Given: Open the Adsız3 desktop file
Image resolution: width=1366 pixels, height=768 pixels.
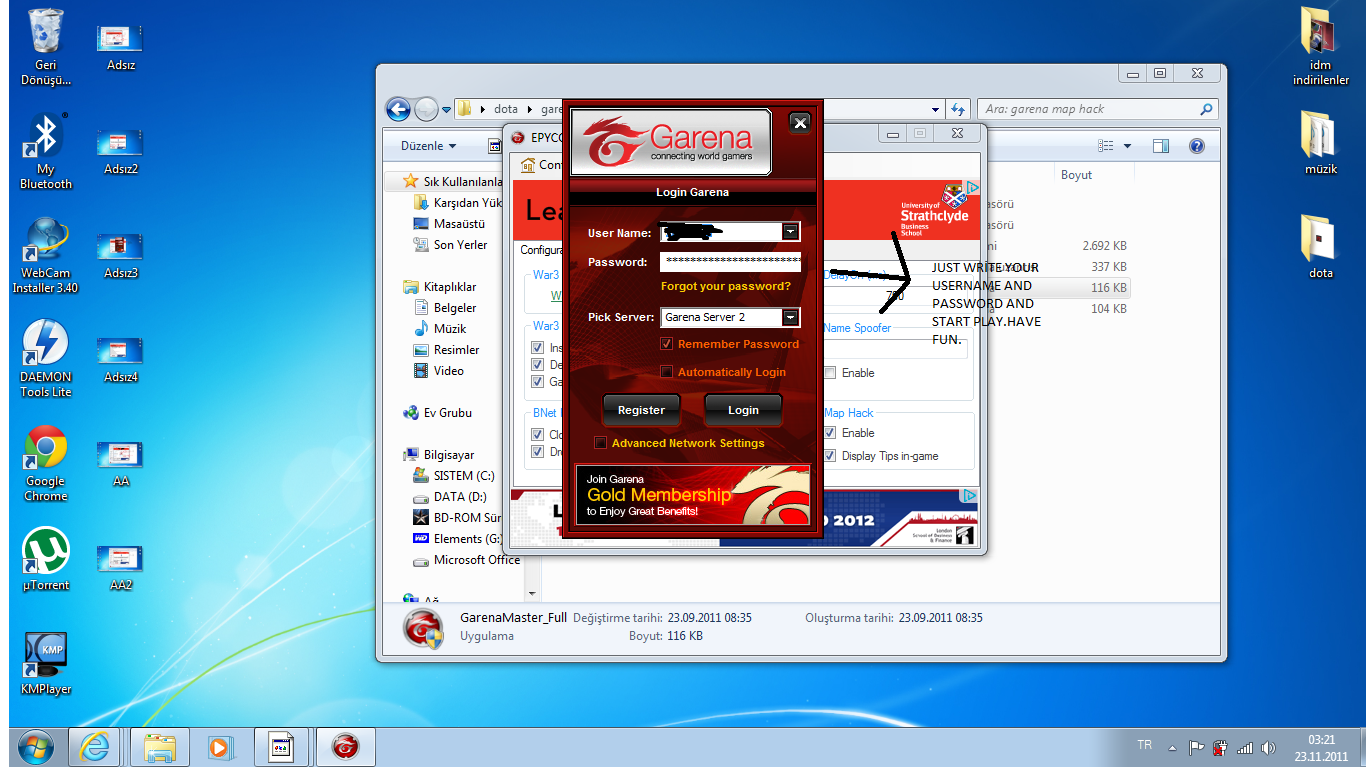Looking at the screenshot, I should 120,255.
